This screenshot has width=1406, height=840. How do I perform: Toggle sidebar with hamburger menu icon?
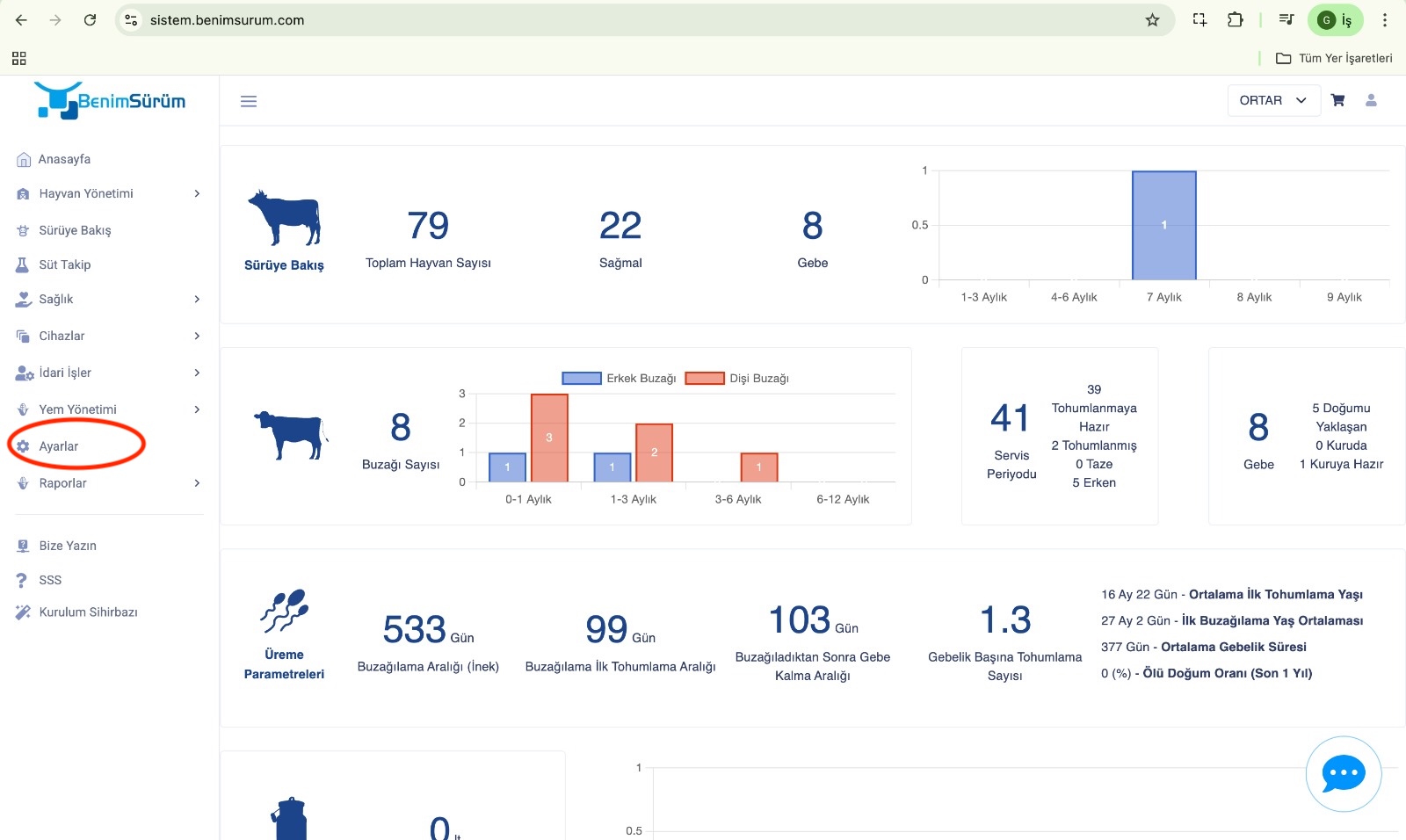coord(249,101)
